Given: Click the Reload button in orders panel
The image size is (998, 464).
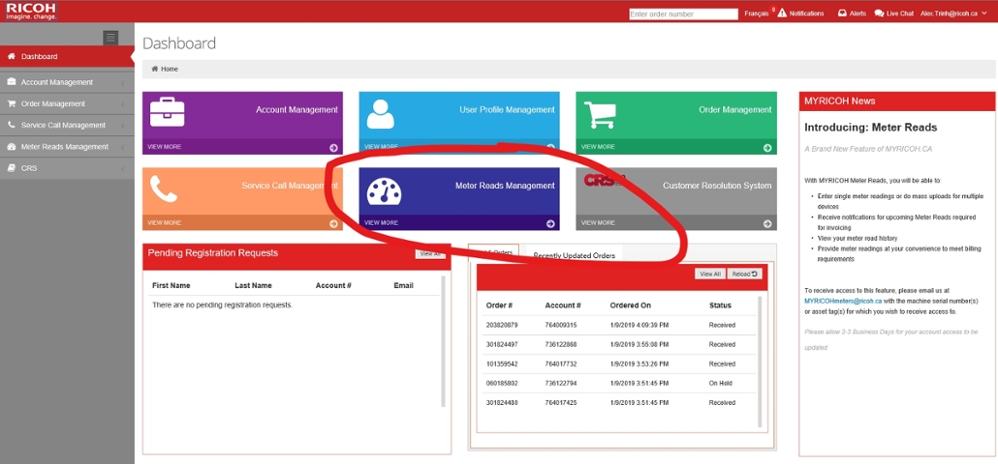Looking at the screenshot, I should [x=745, y=274].
